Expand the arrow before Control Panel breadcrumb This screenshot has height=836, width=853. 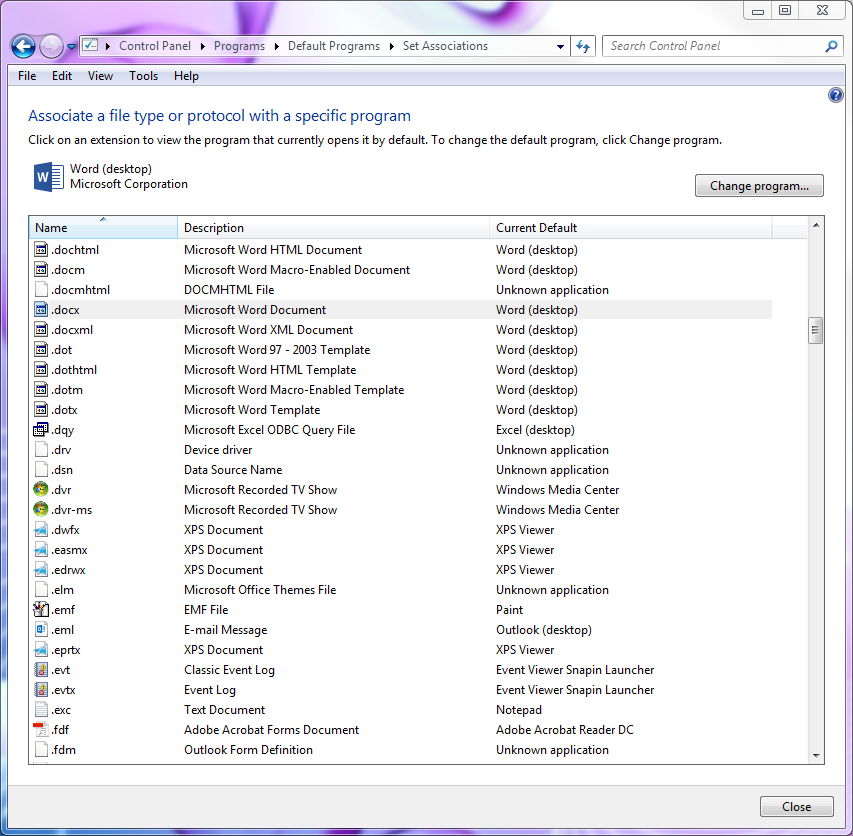click(x=108, y=46)
